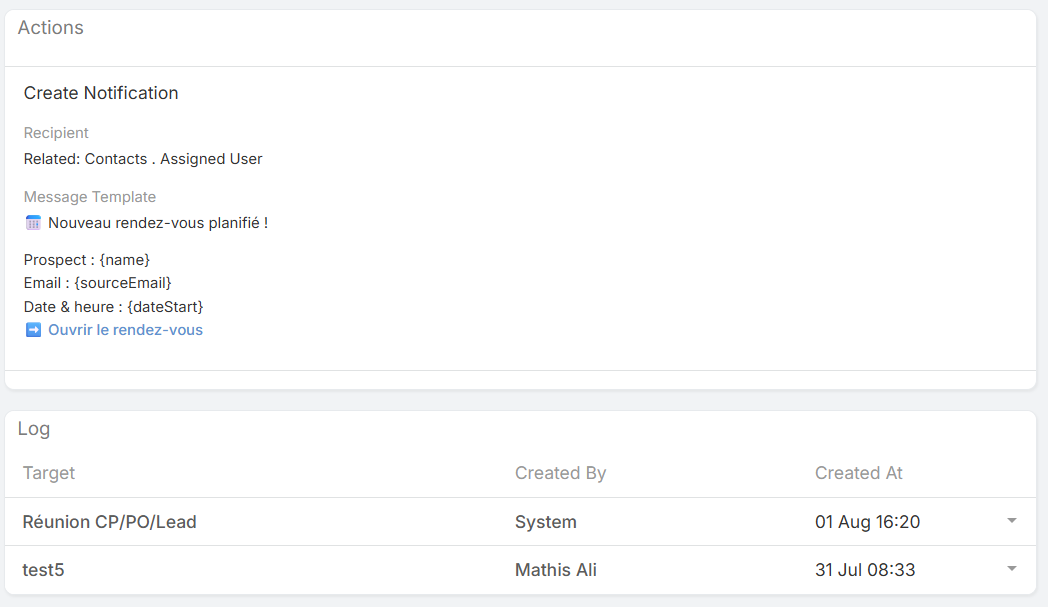Open the test5 log target
This screenshot has width=1048, height=607.
(x=44, y=570)
